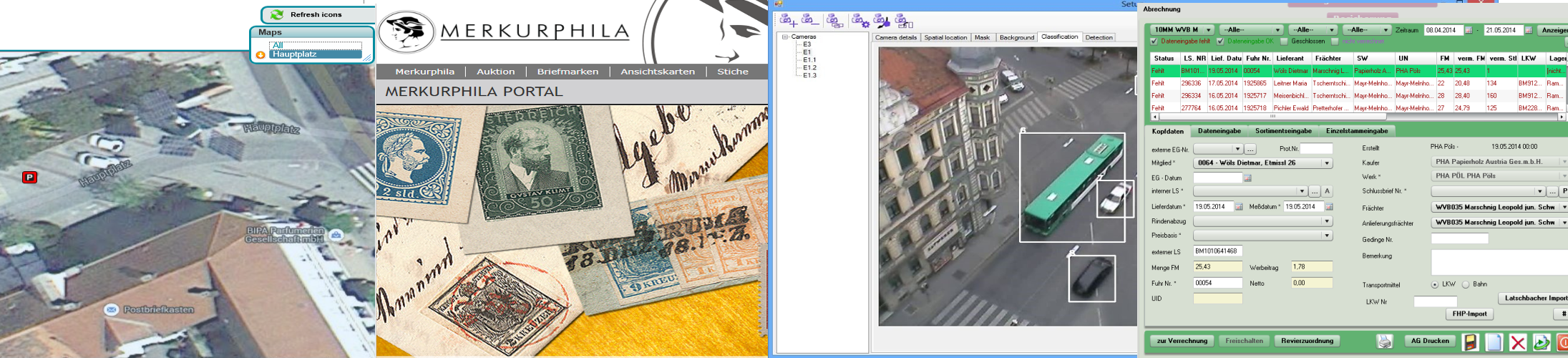The width and height of the screenshot is (1568, 358).
Task: Click the green refresh arrow icon in Abrechnung
Action: coord(1541,342)
